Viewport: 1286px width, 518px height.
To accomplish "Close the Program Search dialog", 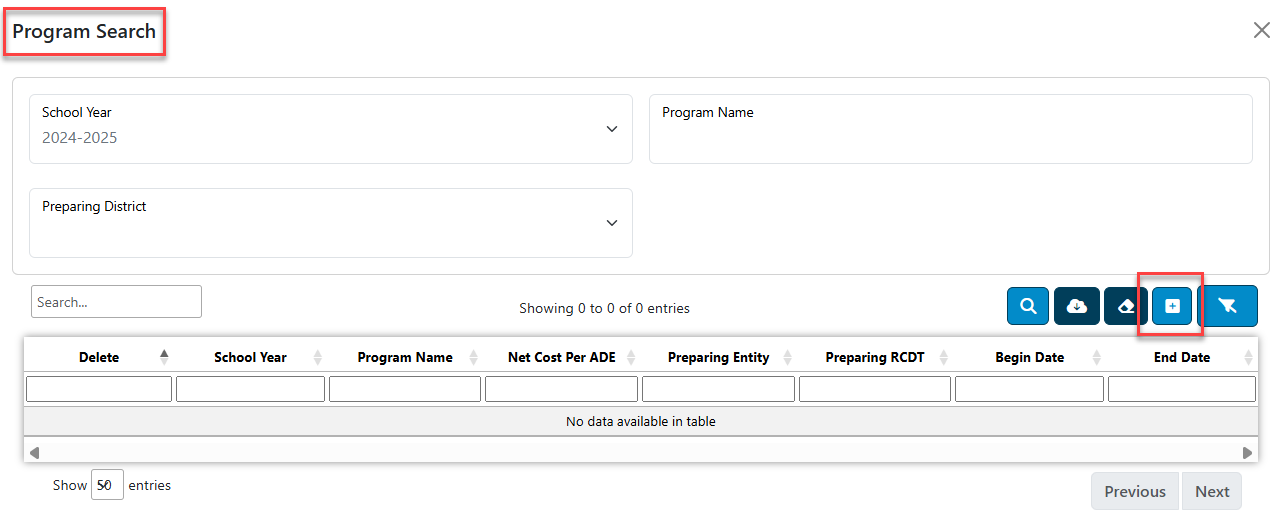I will (1262, 30).
